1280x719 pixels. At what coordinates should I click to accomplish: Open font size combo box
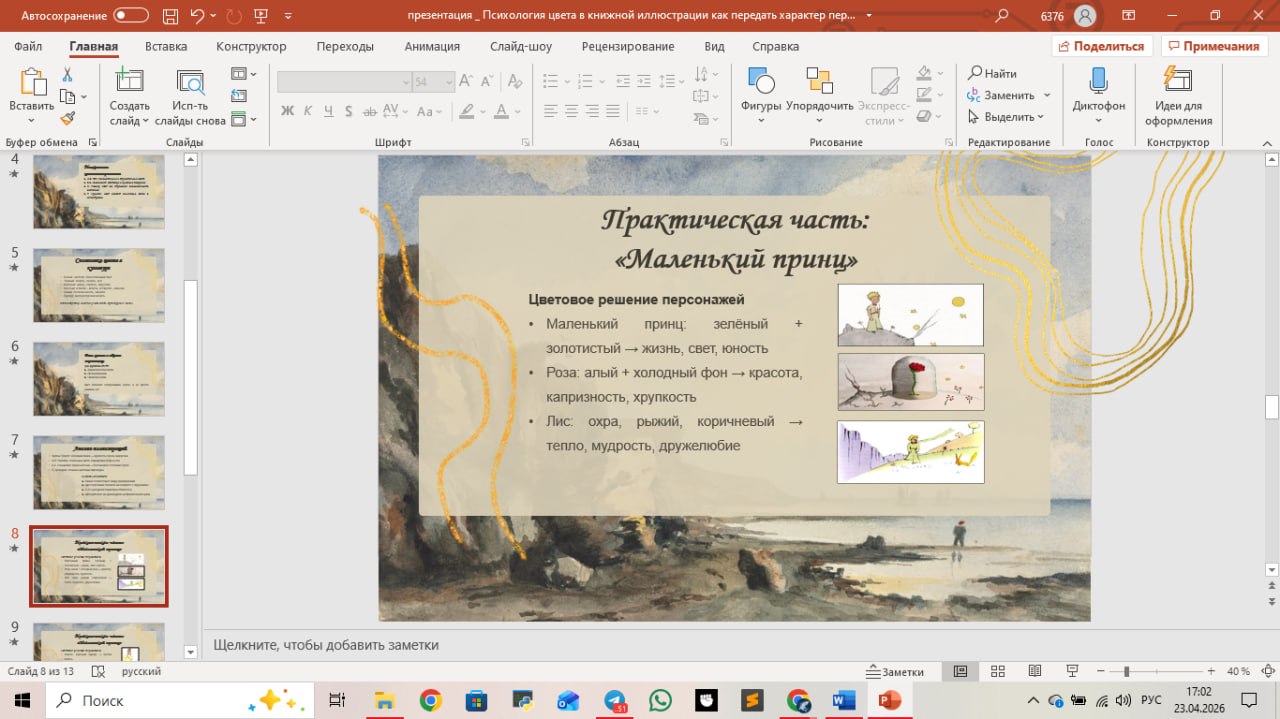pyautogui.click(x=433, y=82)
